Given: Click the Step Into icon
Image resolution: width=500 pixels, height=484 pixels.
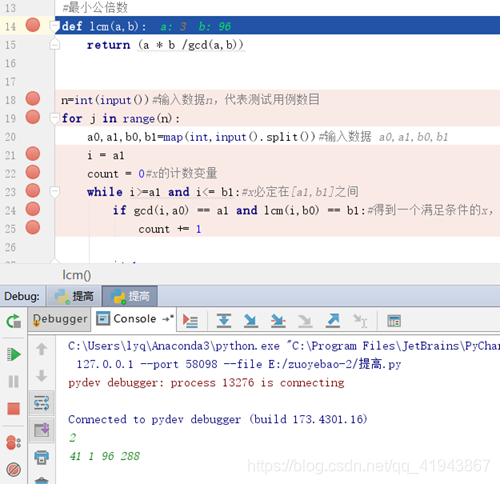Looking at the screenshot, I should click(x=251, y=321).
